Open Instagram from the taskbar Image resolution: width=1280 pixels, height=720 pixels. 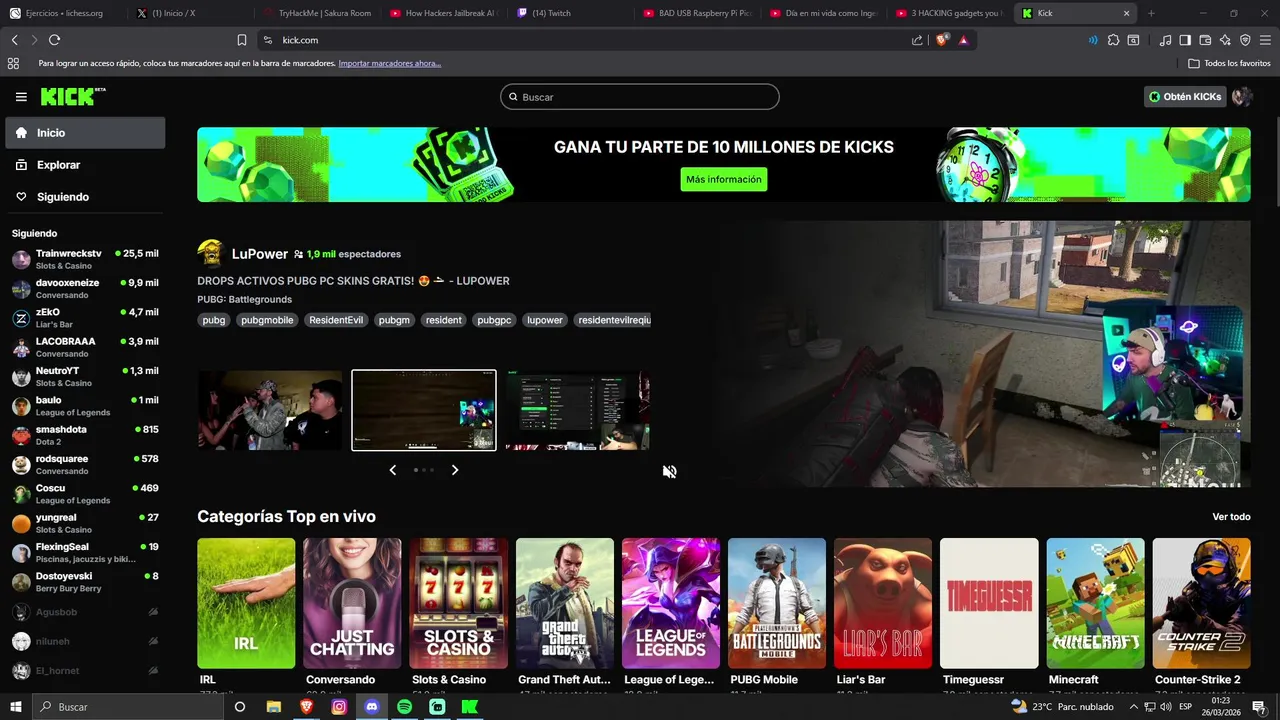339,707
